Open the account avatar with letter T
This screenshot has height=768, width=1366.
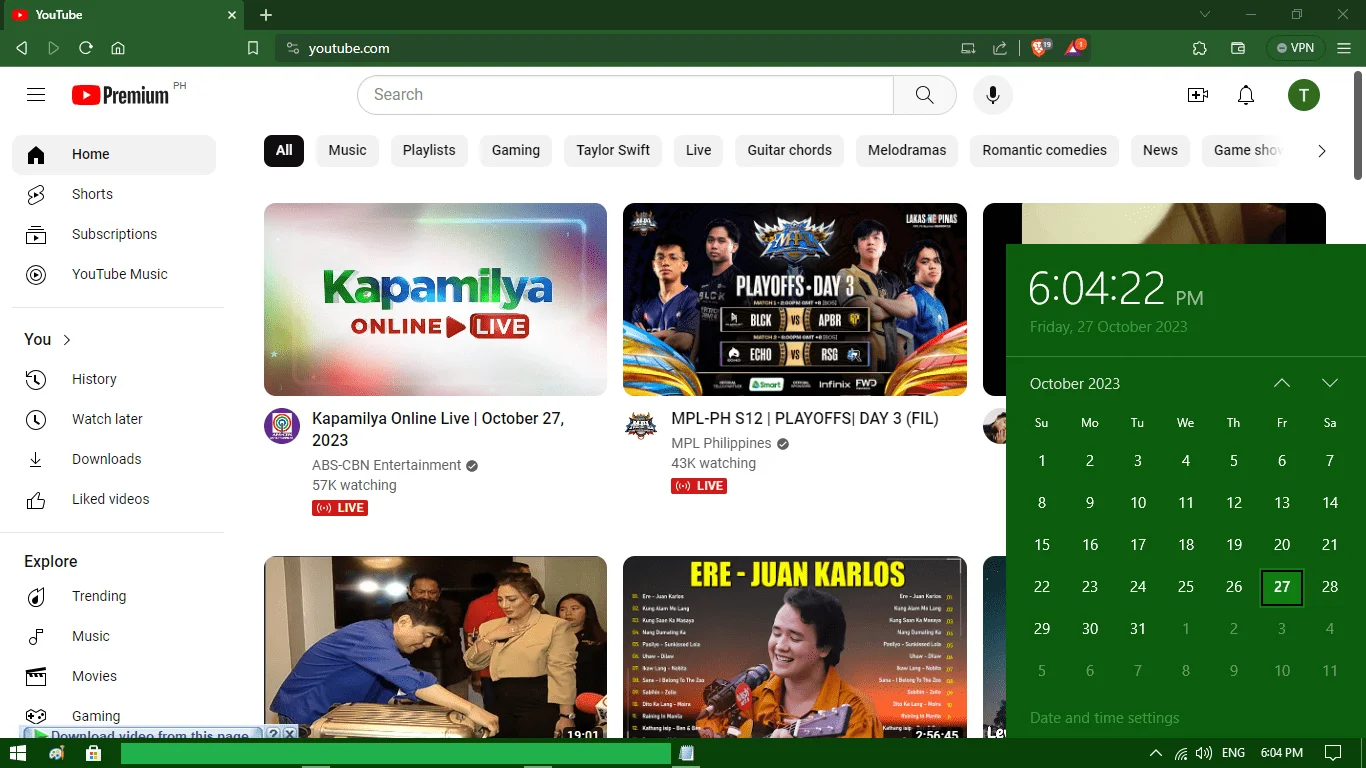tap(1304, 95)
